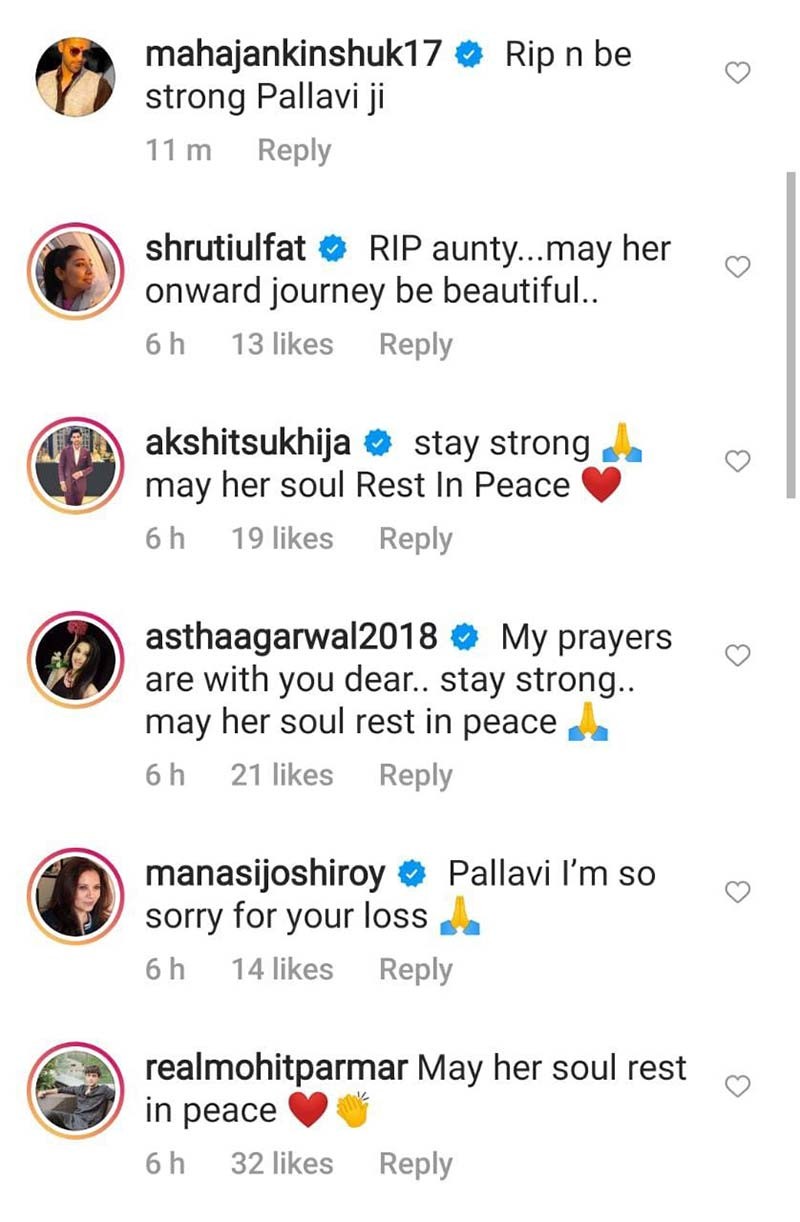Screen dimensions: 800x1222
Task: View the 21 likes on asthaagarwal2018's comment
Action: click(x=282, y=775)
